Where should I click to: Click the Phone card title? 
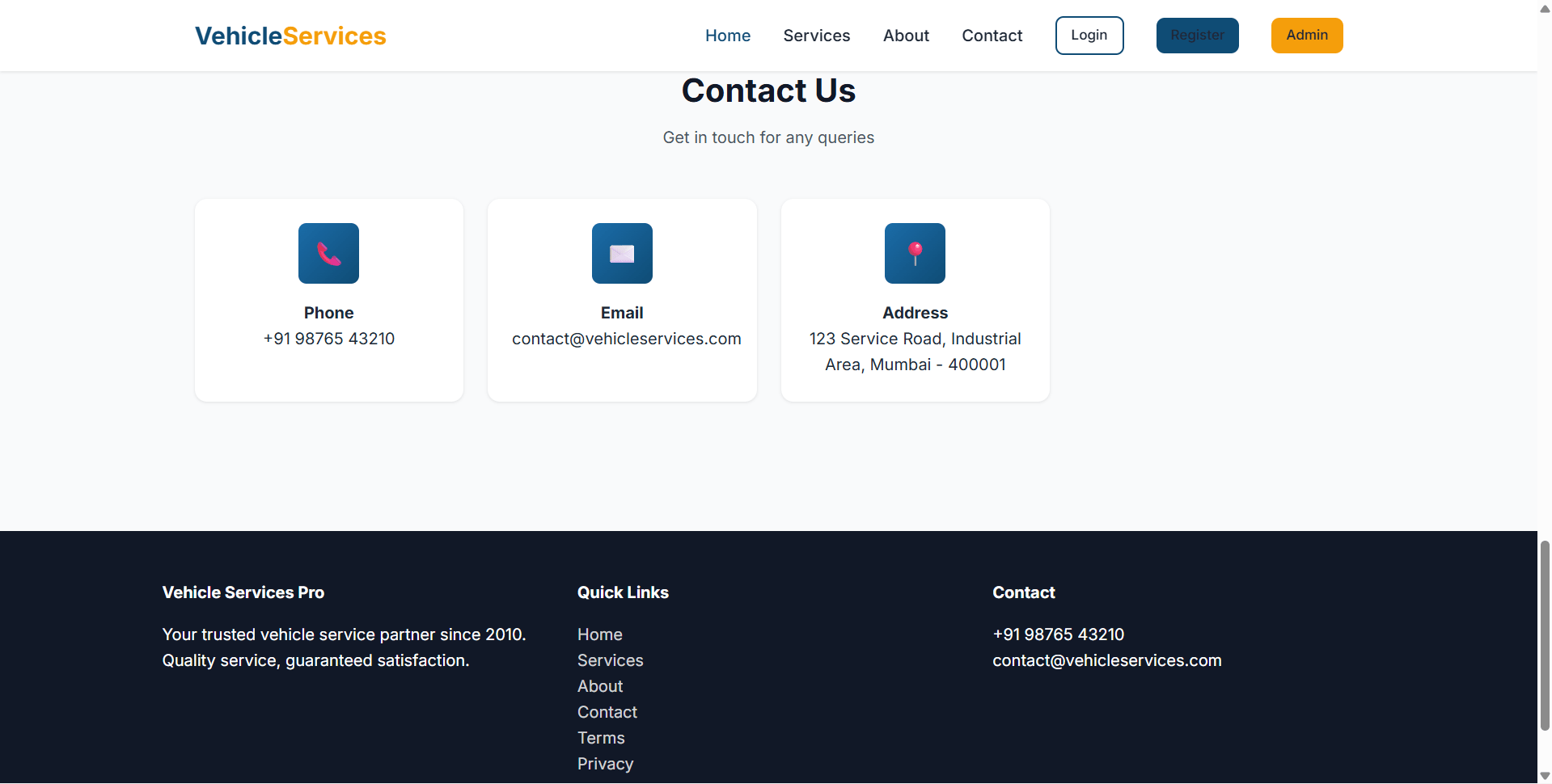[329, 313]
